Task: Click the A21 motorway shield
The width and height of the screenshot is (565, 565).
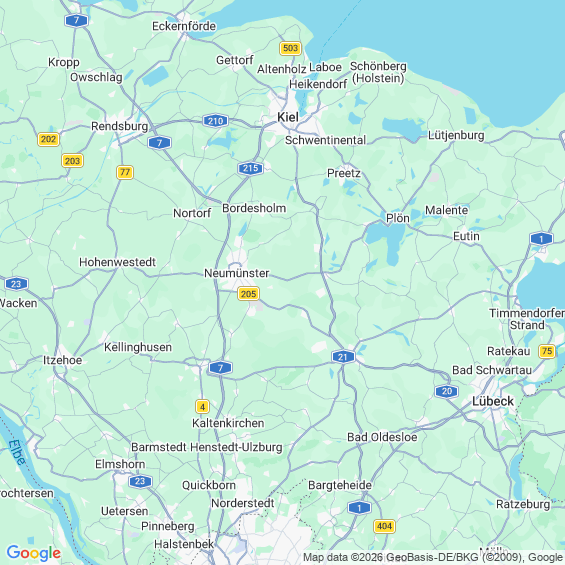Action: pyautogui.click(x=343, y=357)
